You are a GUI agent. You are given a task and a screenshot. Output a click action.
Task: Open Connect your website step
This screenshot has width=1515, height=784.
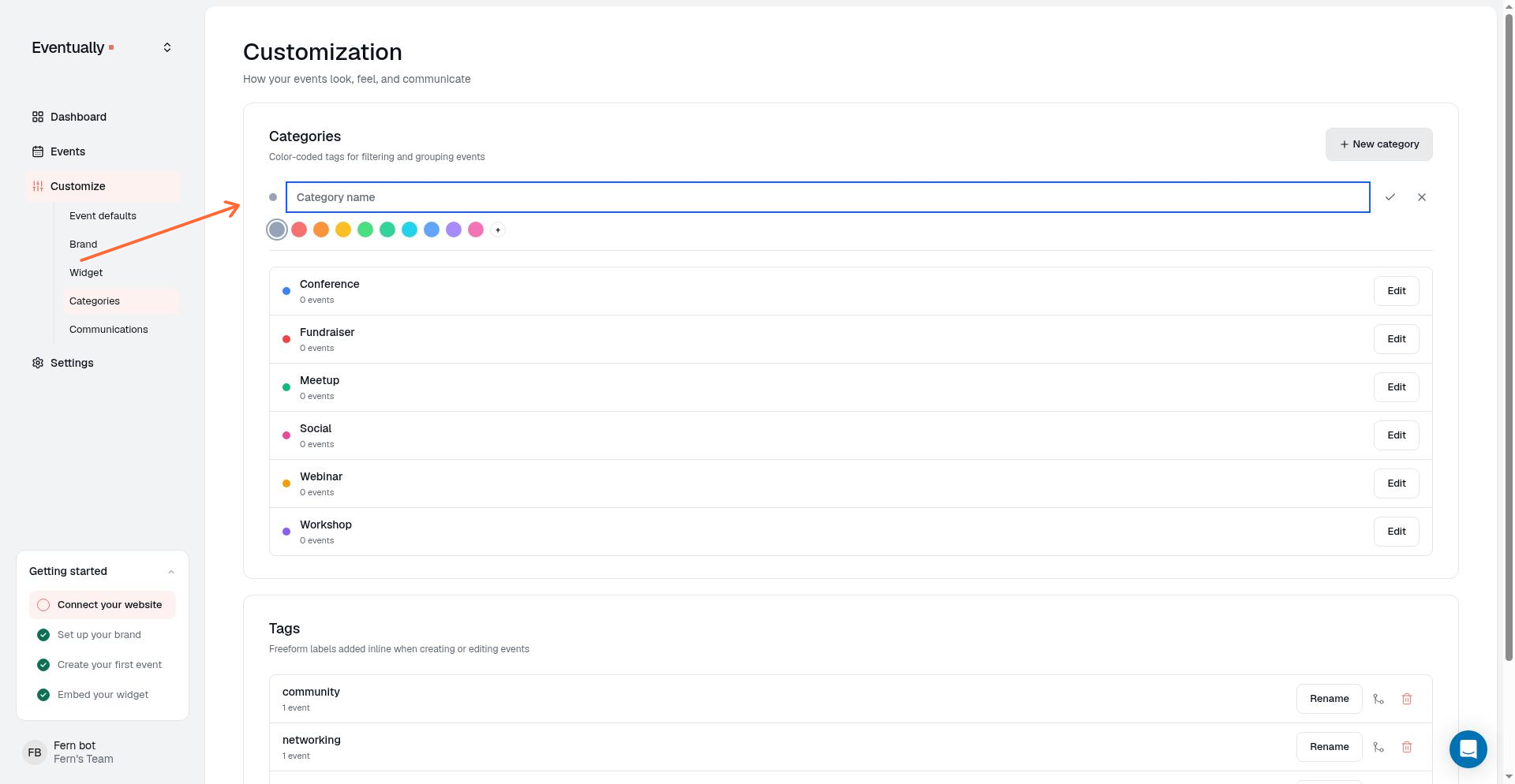[103, 605]
